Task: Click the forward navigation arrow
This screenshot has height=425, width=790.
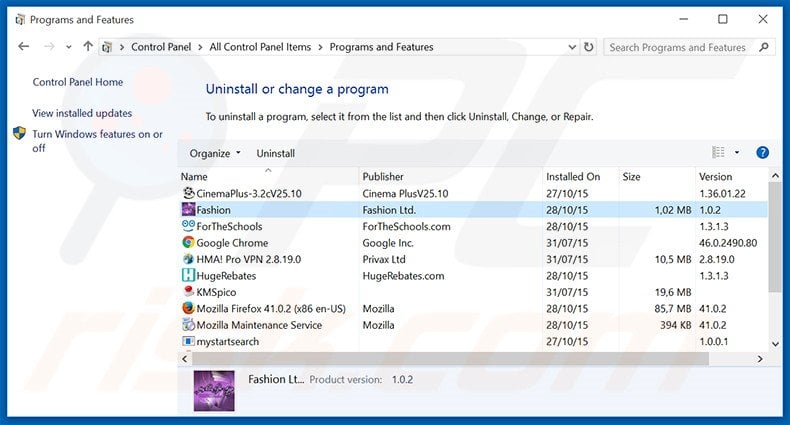Action: pos(49,46)
